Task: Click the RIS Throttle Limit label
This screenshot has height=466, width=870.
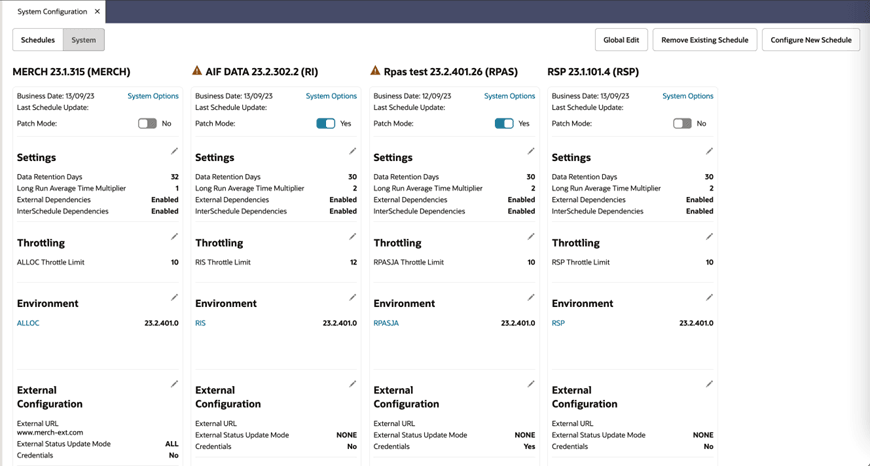Action: point(223,262)
